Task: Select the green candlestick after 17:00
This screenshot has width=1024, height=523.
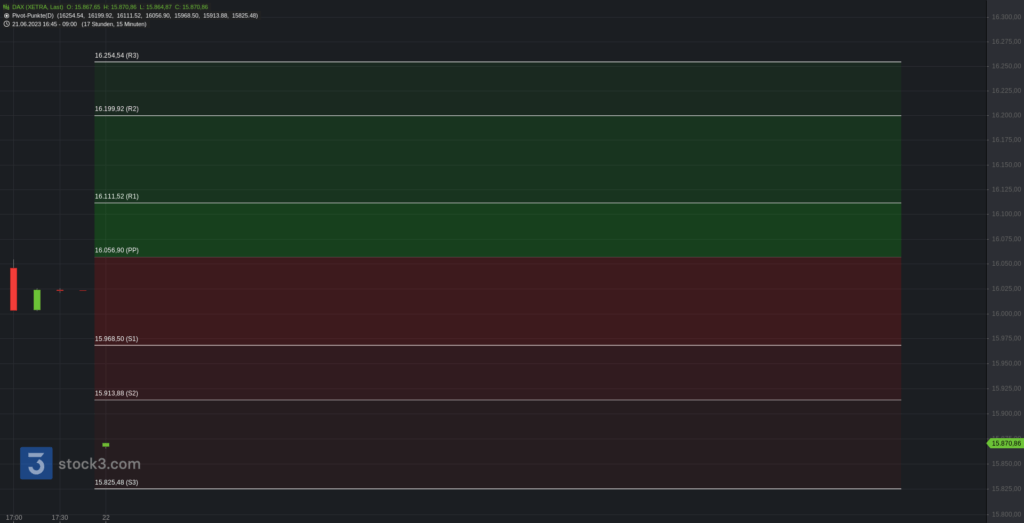Action: pyautogui.click(x=37, y=300)
